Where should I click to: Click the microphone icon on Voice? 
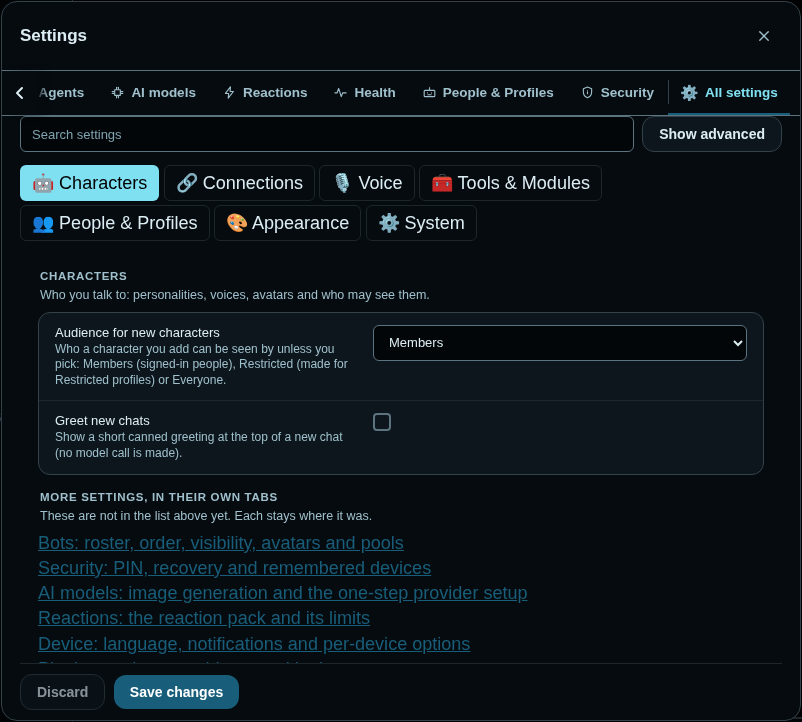tap(342, 183)
